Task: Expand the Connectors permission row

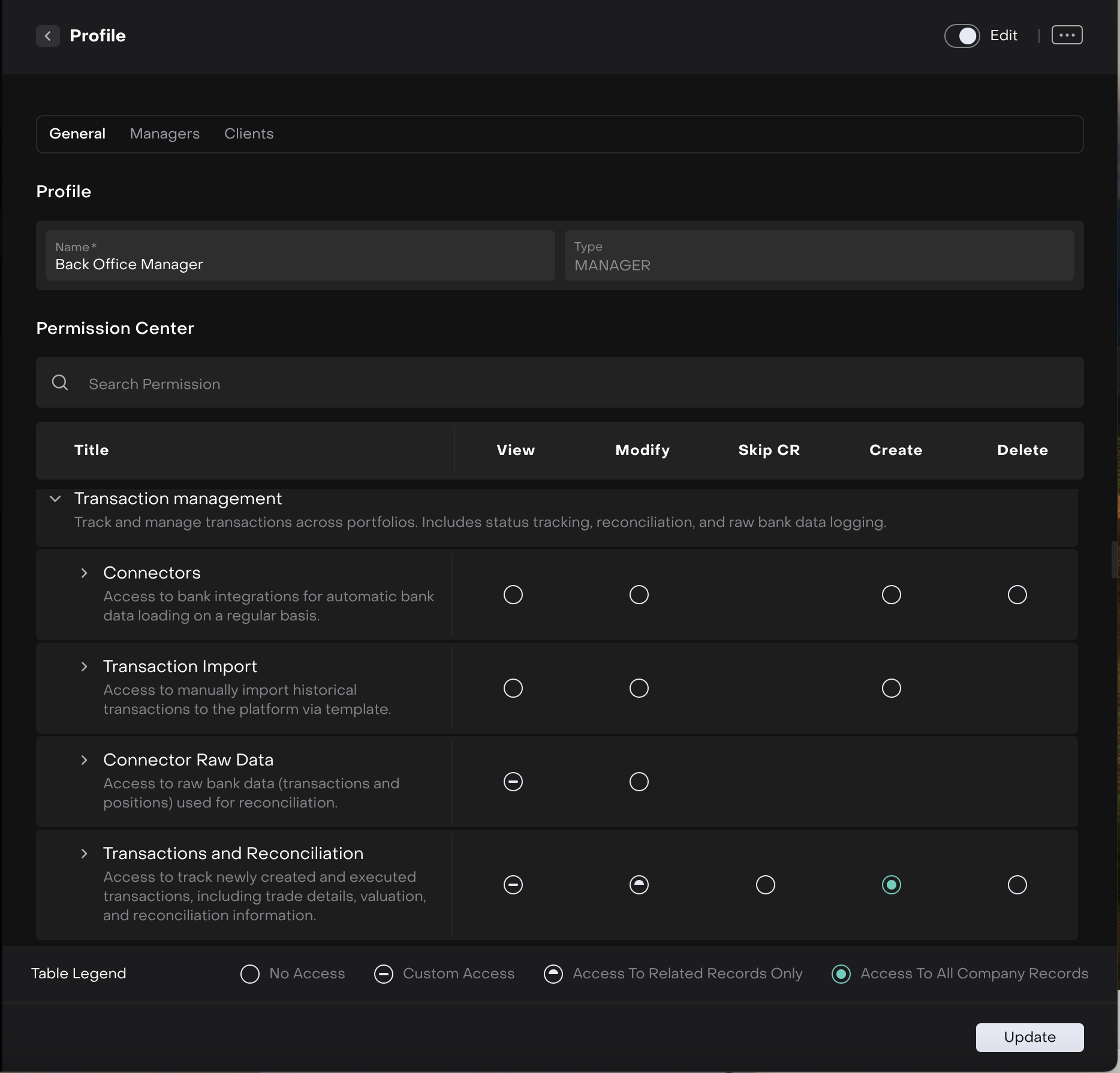Action: (x=84, y=573)
